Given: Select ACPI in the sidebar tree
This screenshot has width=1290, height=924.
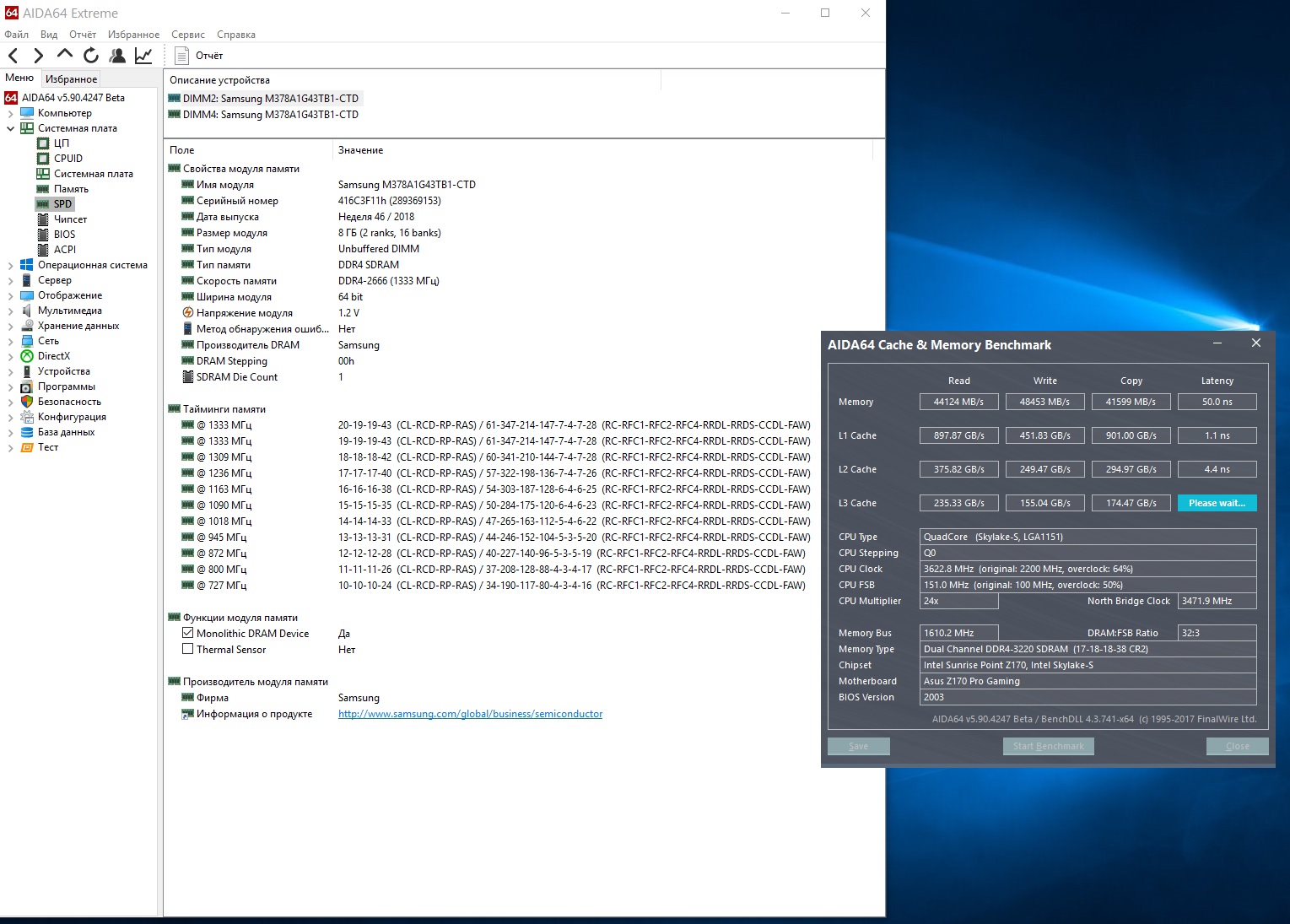Looking at the screenshot, I should [x=65, y=250].
